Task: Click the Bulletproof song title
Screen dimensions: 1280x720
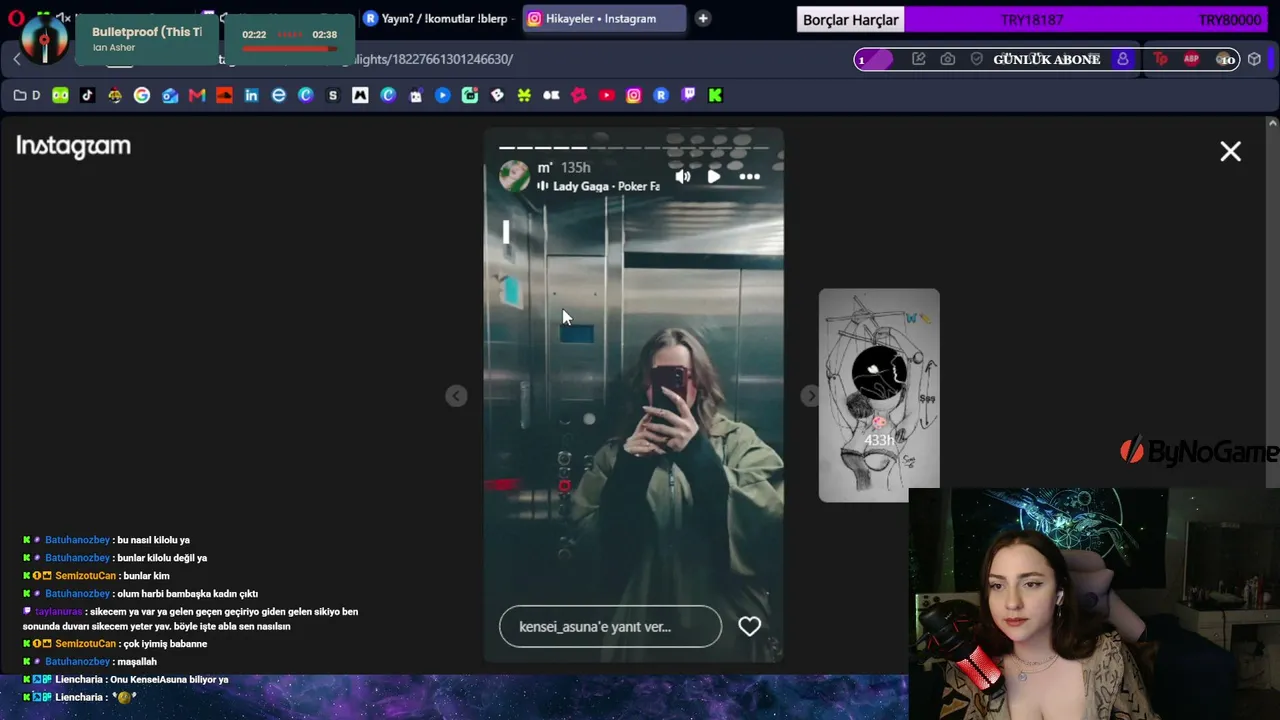Action: click(x=147, y=32)
